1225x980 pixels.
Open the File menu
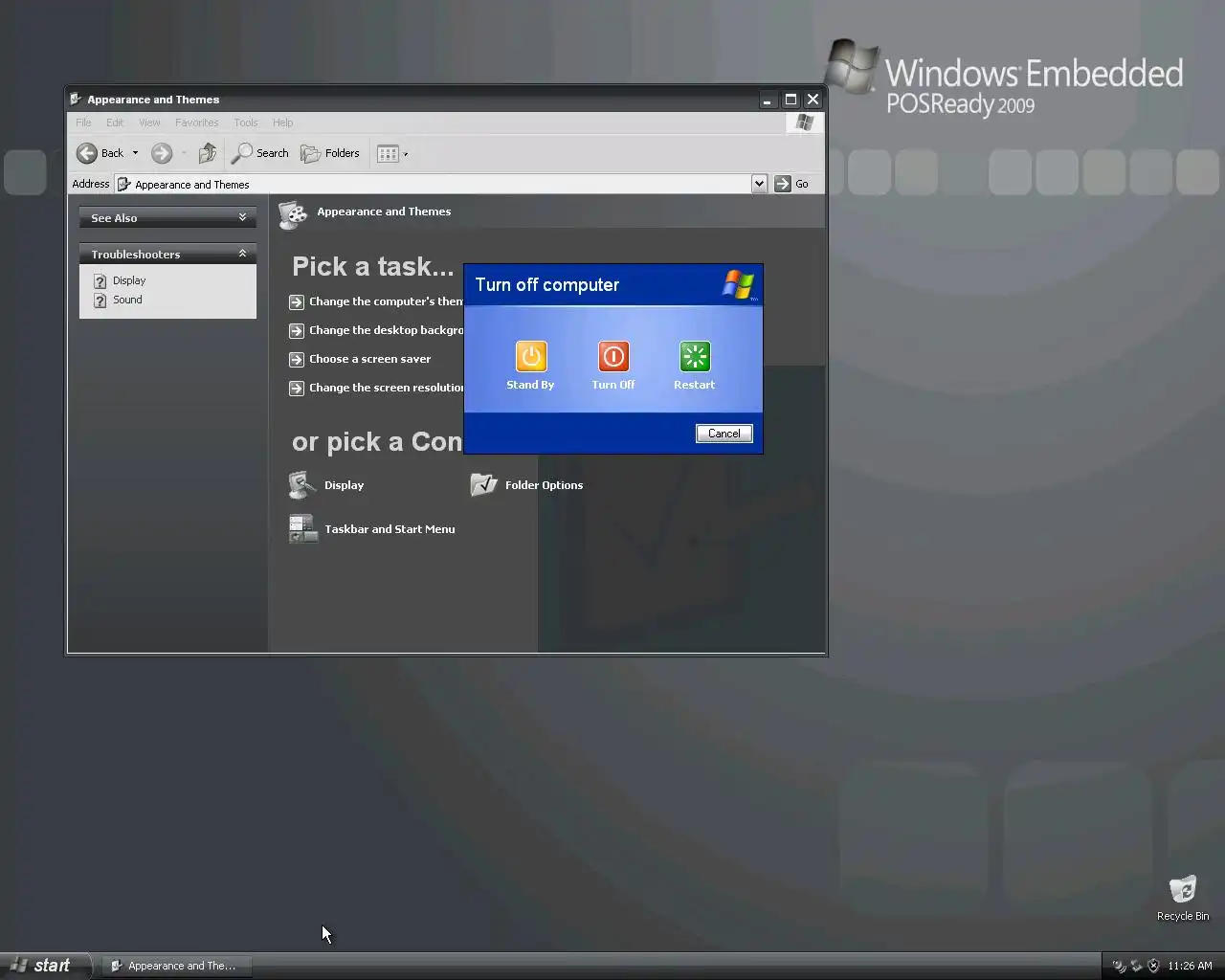[83, 122]
